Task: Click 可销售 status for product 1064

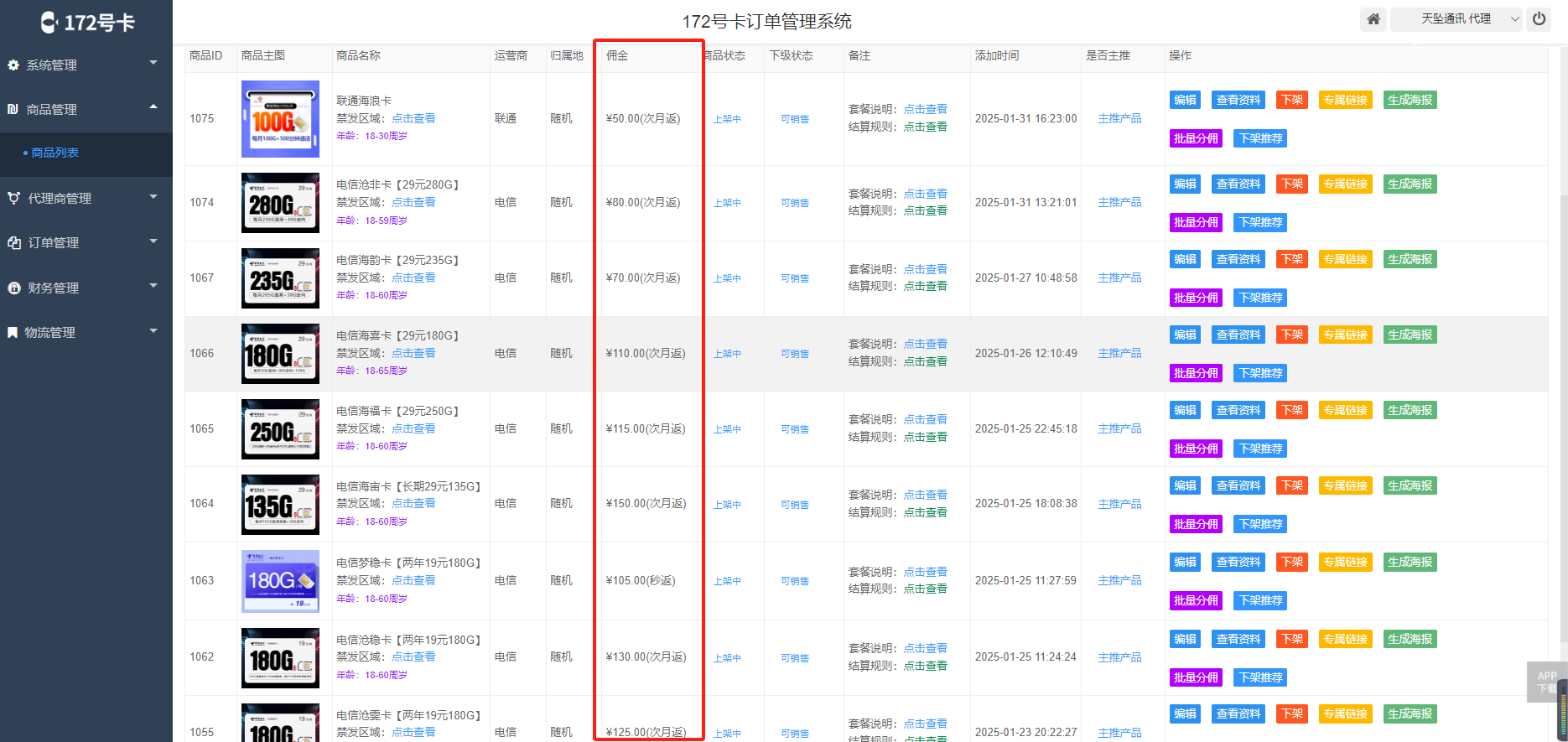Action: tap(795, 505)
